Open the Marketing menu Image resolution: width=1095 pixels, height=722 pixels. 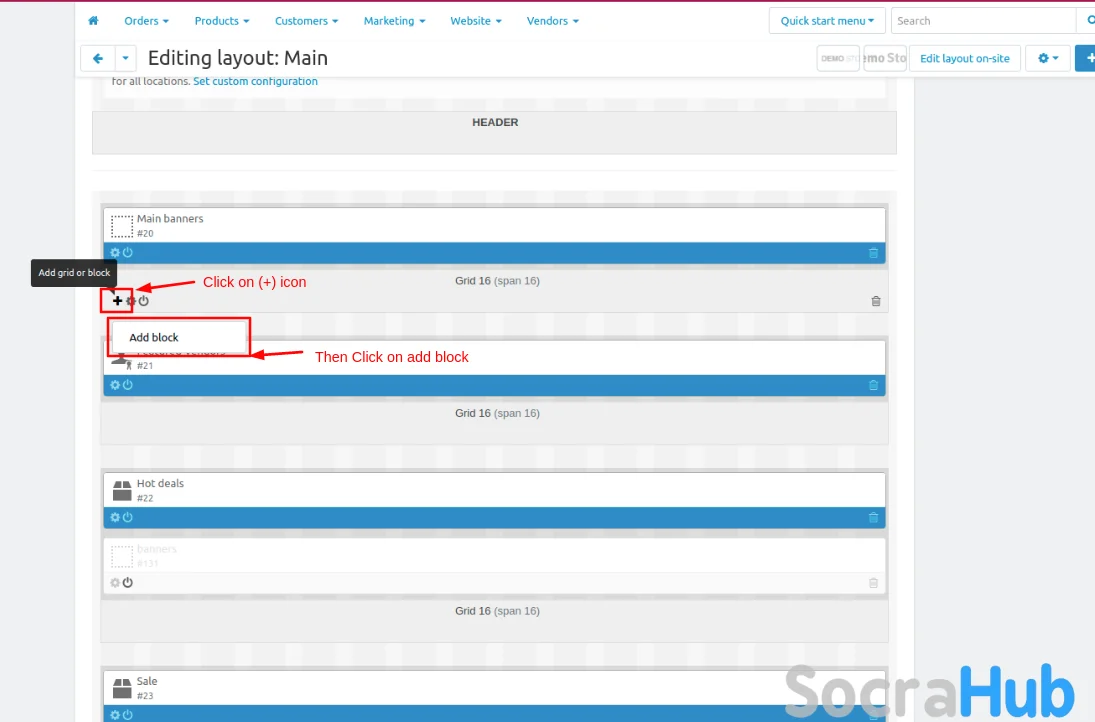[x=394, y=21]
